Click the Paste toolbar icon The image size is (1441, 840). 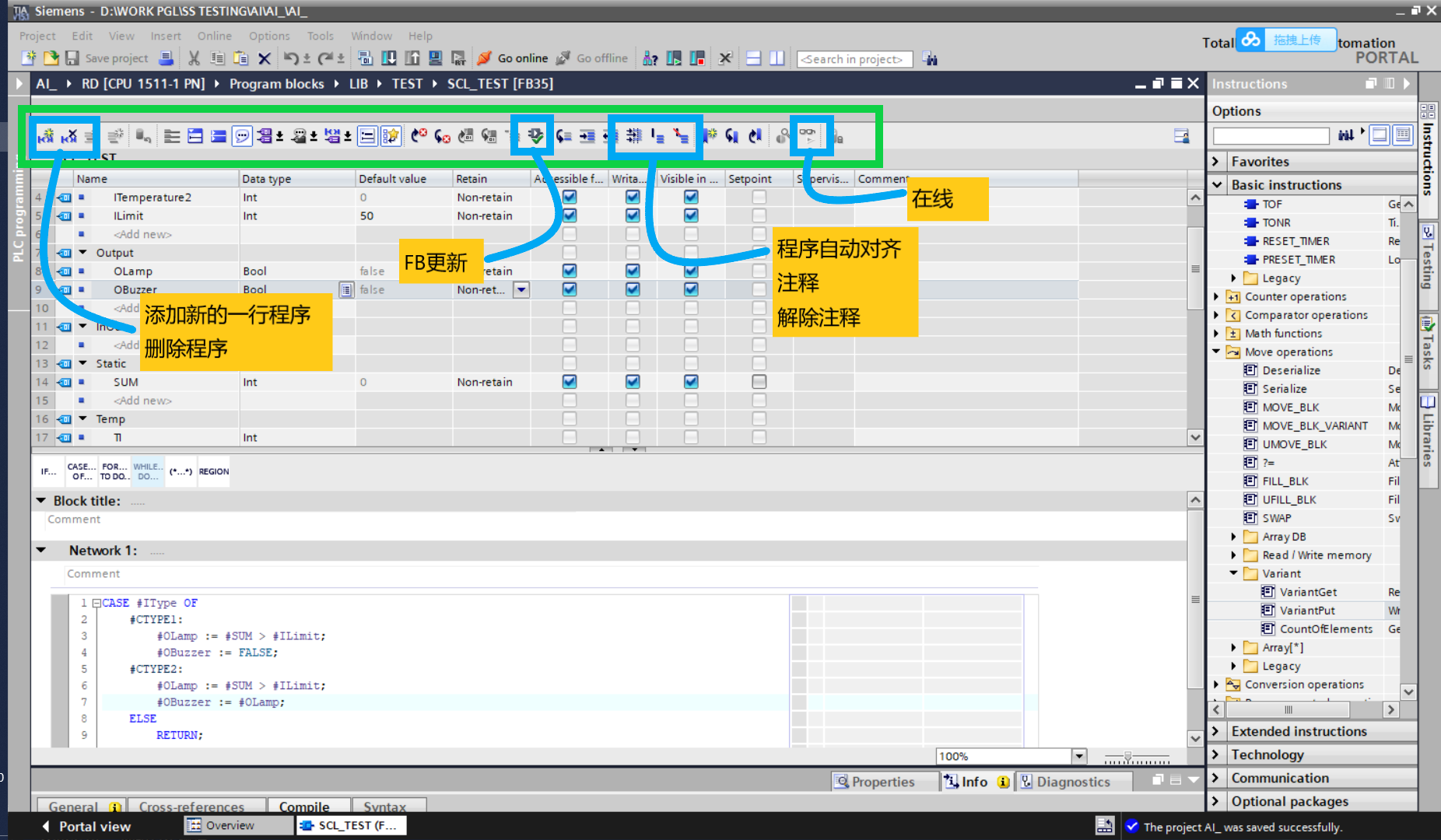point(241,58)
